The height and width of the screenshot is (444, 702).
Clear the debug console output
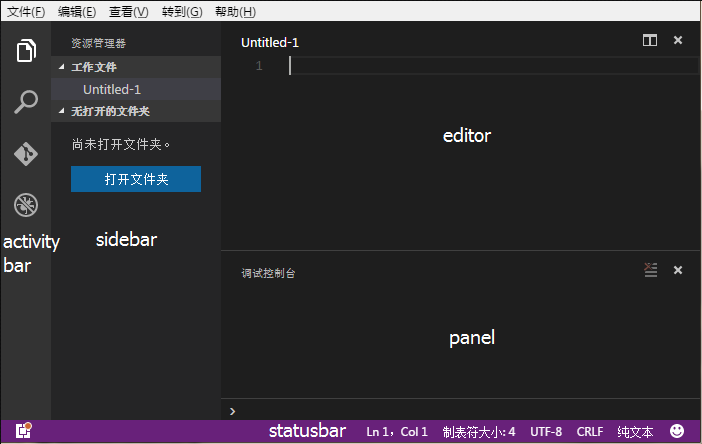pyautogui.click(x=651, y=270)
